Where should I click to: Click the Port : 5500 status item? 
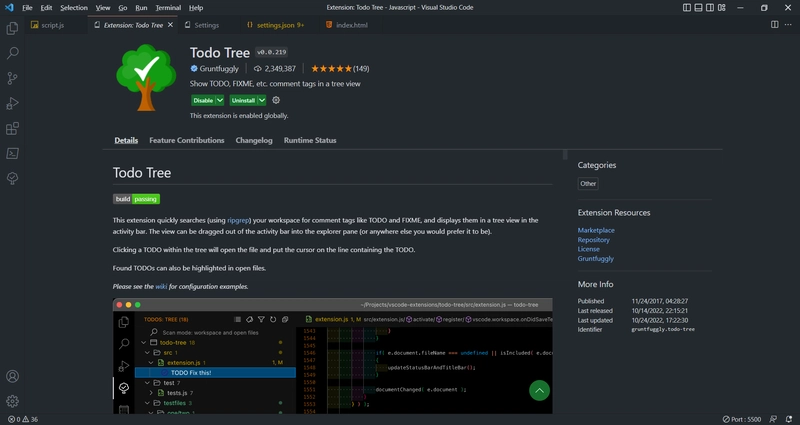click(742, 419)
